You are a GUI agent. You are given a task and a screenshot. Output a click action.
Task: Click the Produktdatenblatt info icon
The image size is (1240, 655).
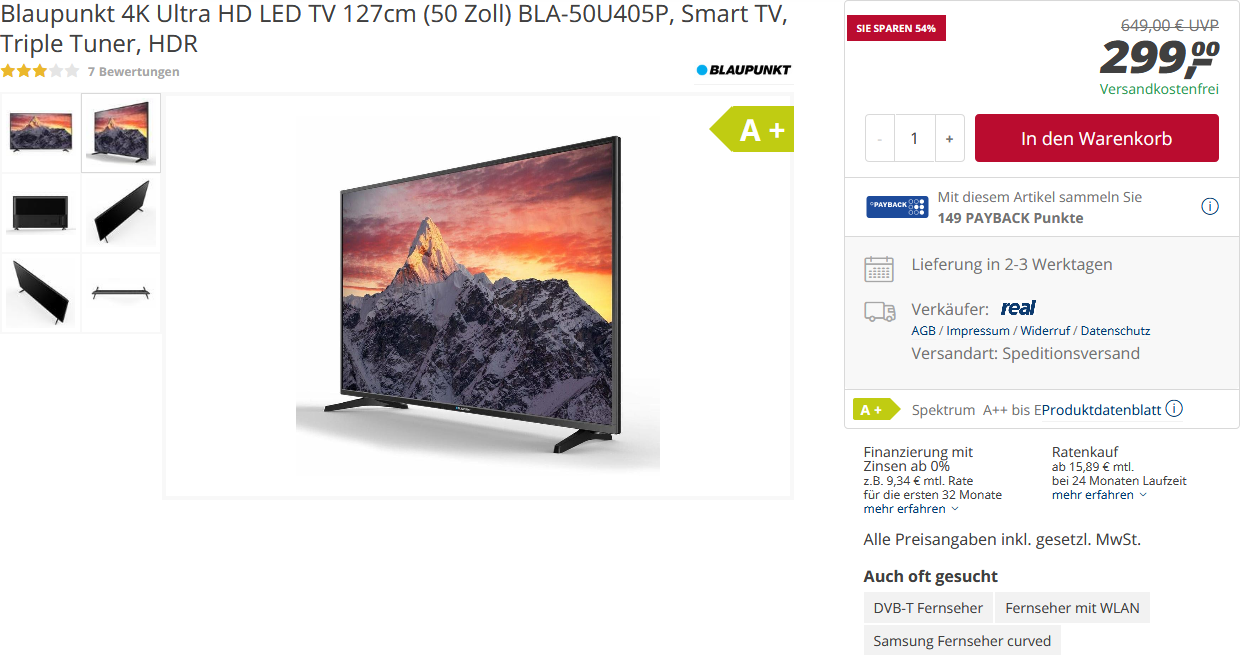pyautogui.click(x=1174, y=409)
